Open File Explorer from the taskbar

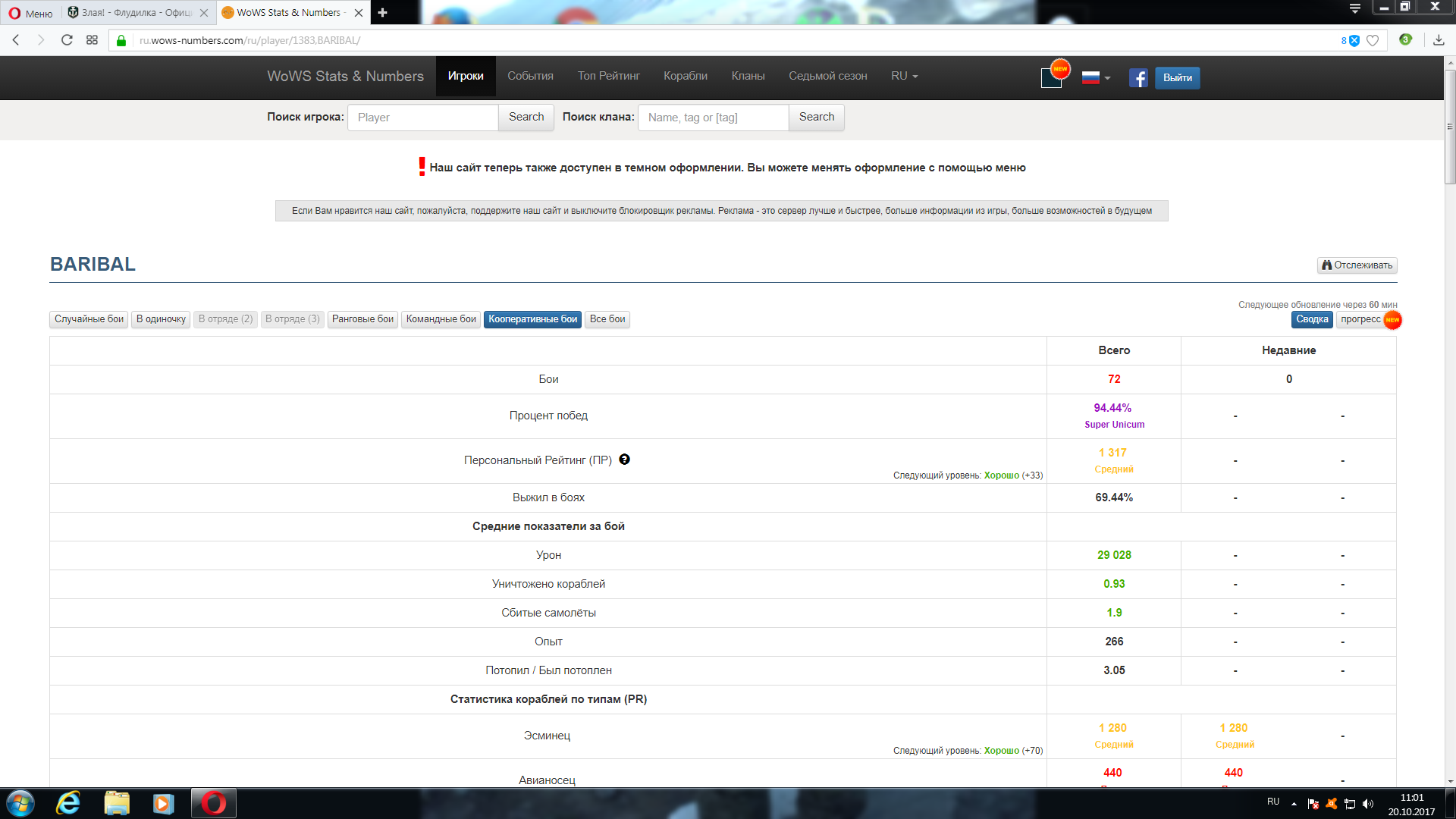coord(117,804)
